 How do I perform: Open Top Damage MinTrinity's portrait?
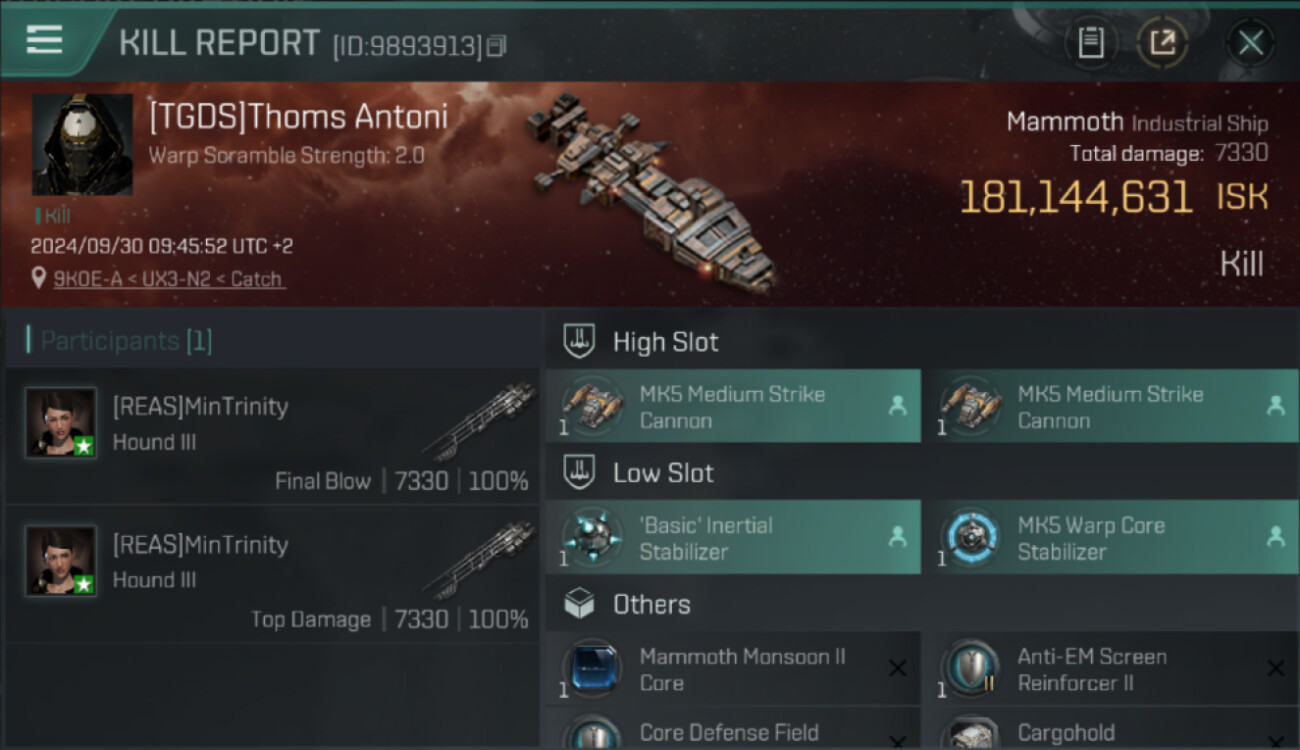click(61, 561)
